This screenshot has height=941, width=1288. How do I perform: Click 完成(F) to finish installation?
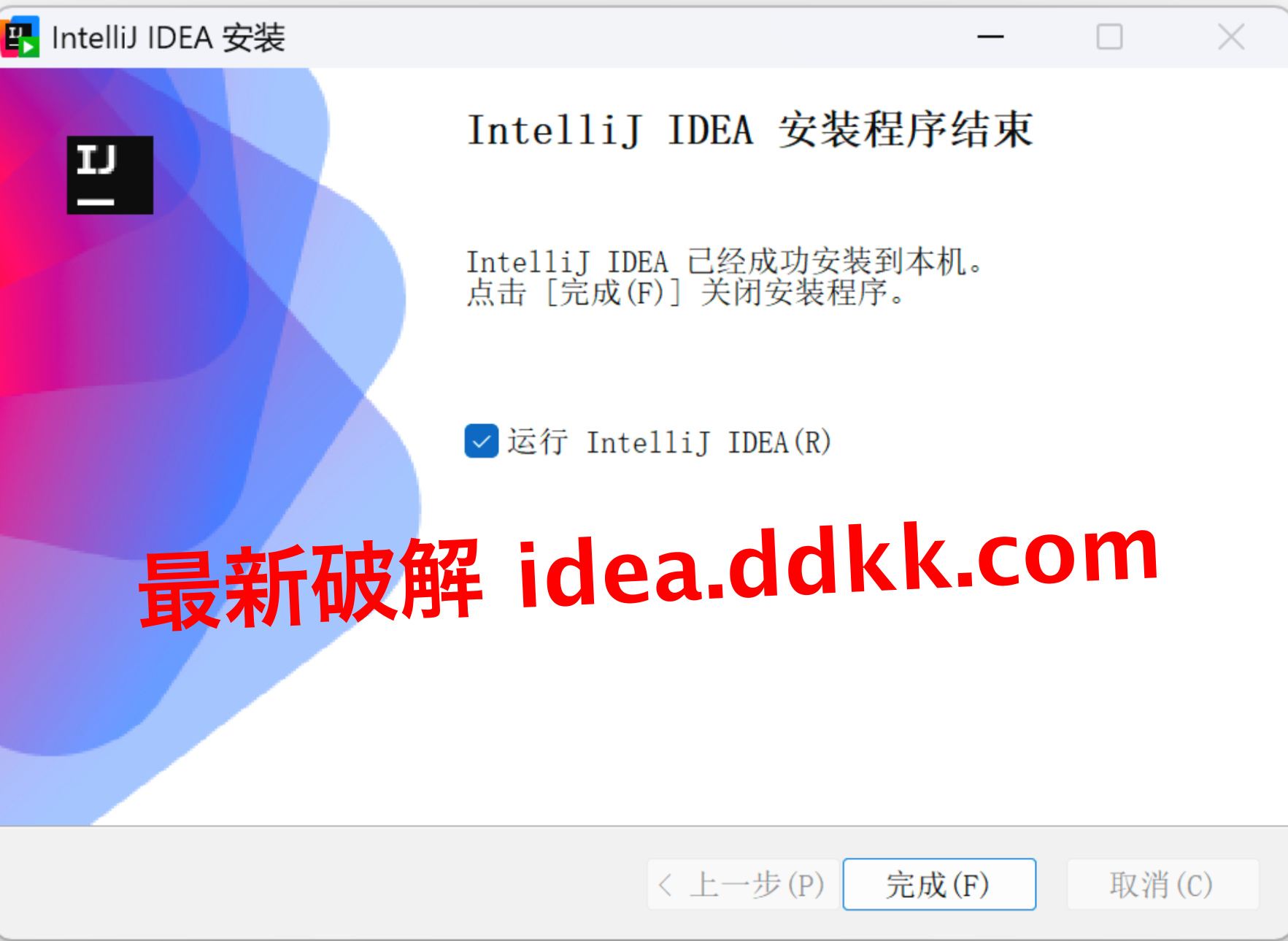click(939, 884)
